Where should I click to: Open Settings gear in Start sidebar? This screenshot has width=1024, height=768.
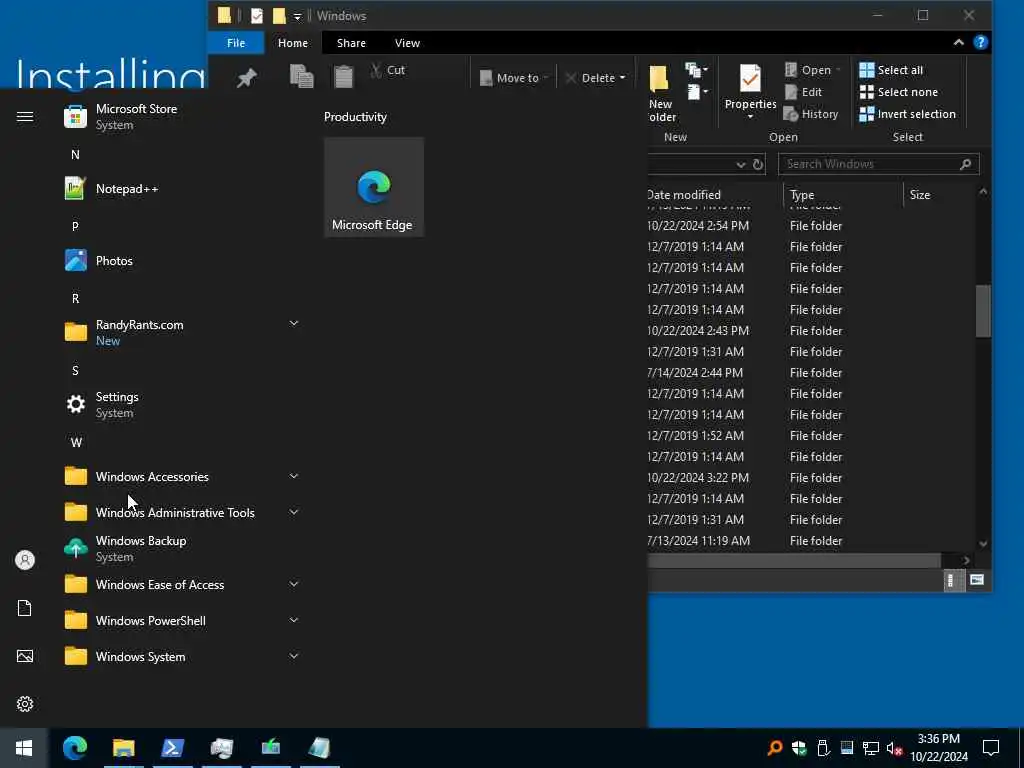[x=25, y=704]
